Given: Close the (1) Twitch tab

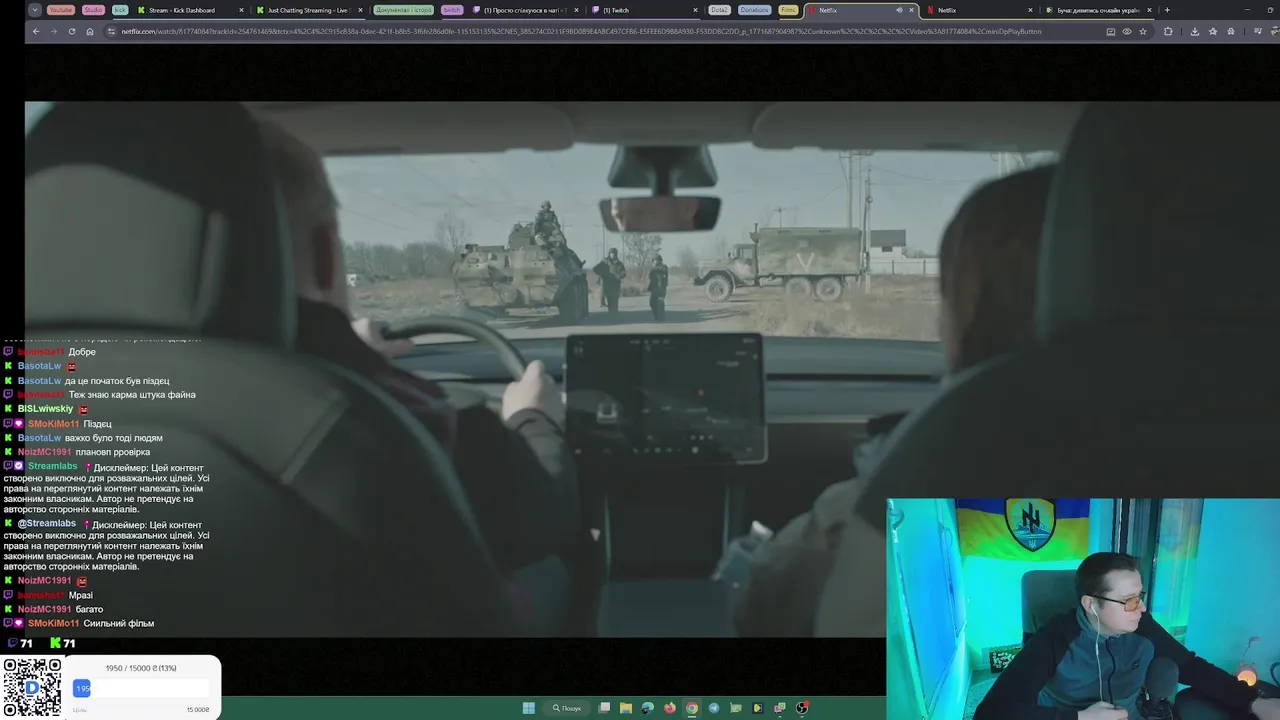Looking at the screenshot, I should [x=695, y=10].
